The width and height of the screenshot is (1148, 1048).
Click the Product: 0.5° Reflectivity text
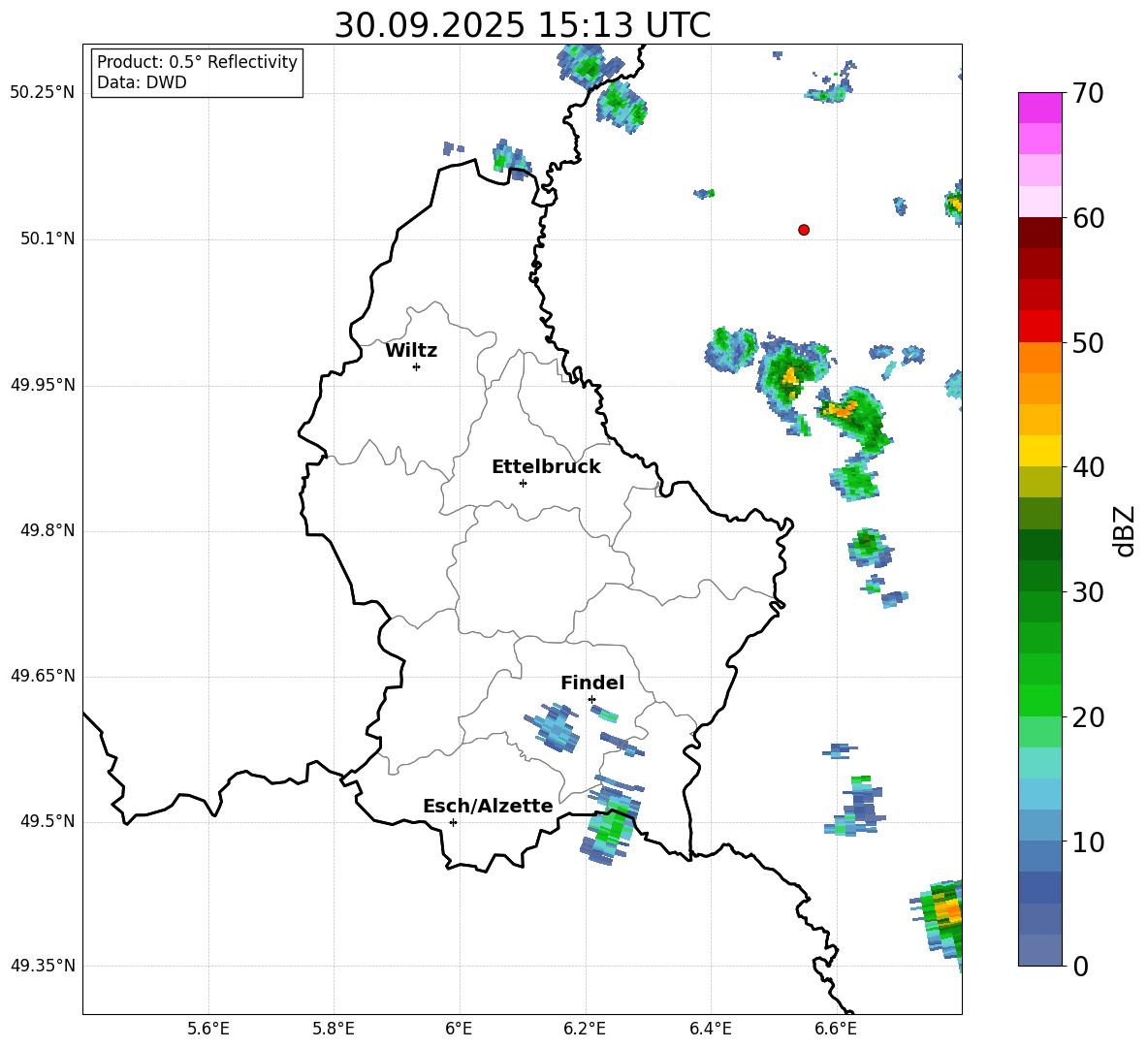pyautogui.click(x=197, y=62)
